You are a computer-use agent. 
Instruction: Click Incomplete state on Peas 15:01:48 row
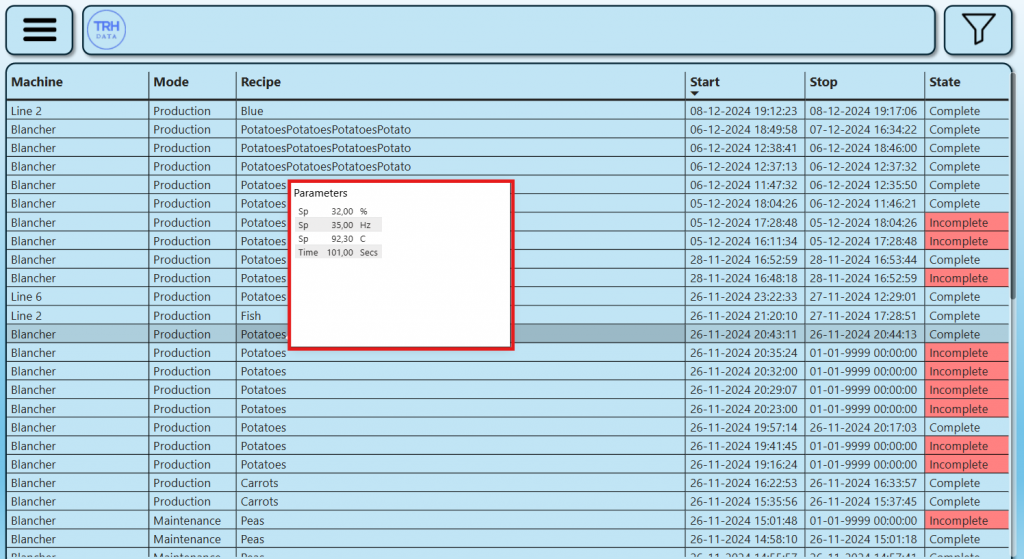(x=958, y=521)
